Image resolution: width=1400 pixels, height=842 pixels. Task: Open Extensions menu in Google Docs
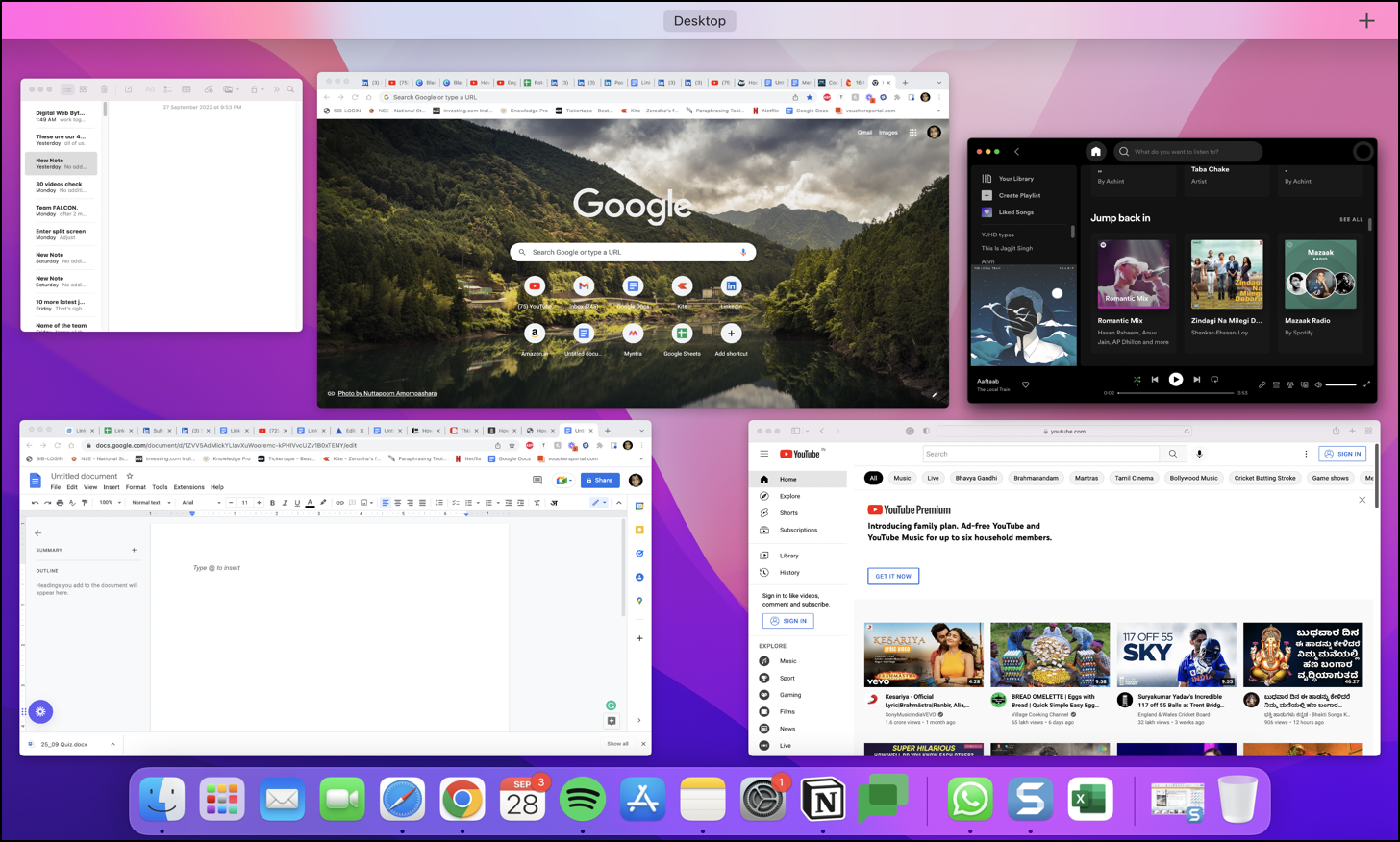pyautogui.click(x=188, y=487)
